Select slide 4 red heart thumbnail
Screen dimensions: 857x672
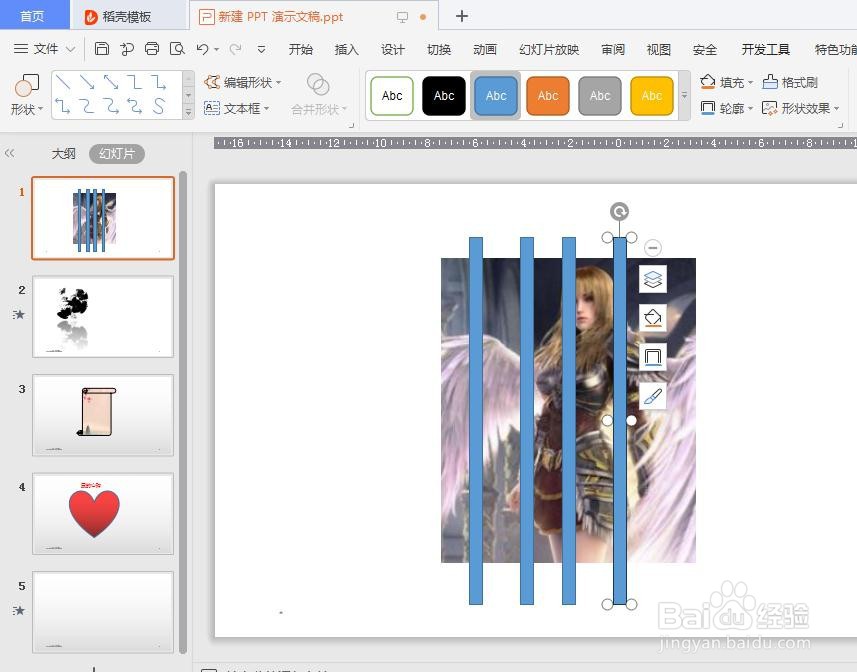coord(103,514)
